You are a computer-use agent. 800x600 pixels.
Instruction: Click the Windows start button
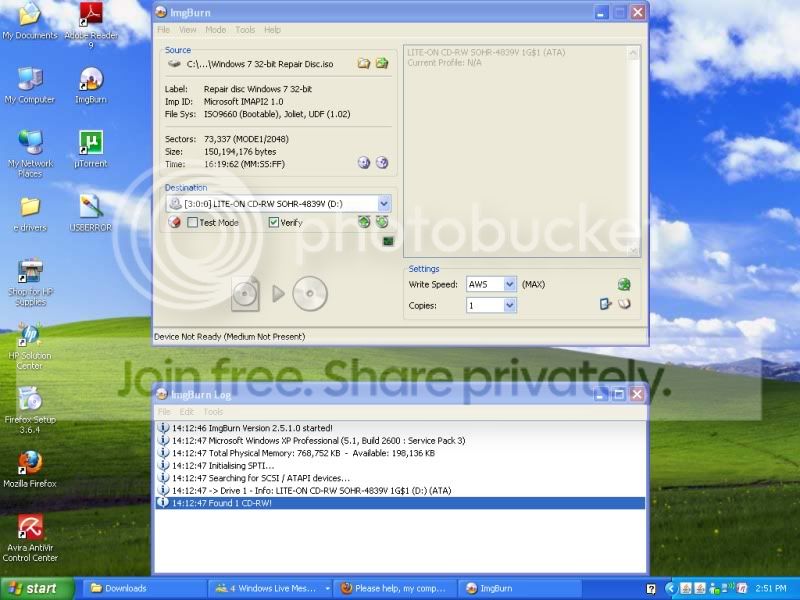pos(37,588)
